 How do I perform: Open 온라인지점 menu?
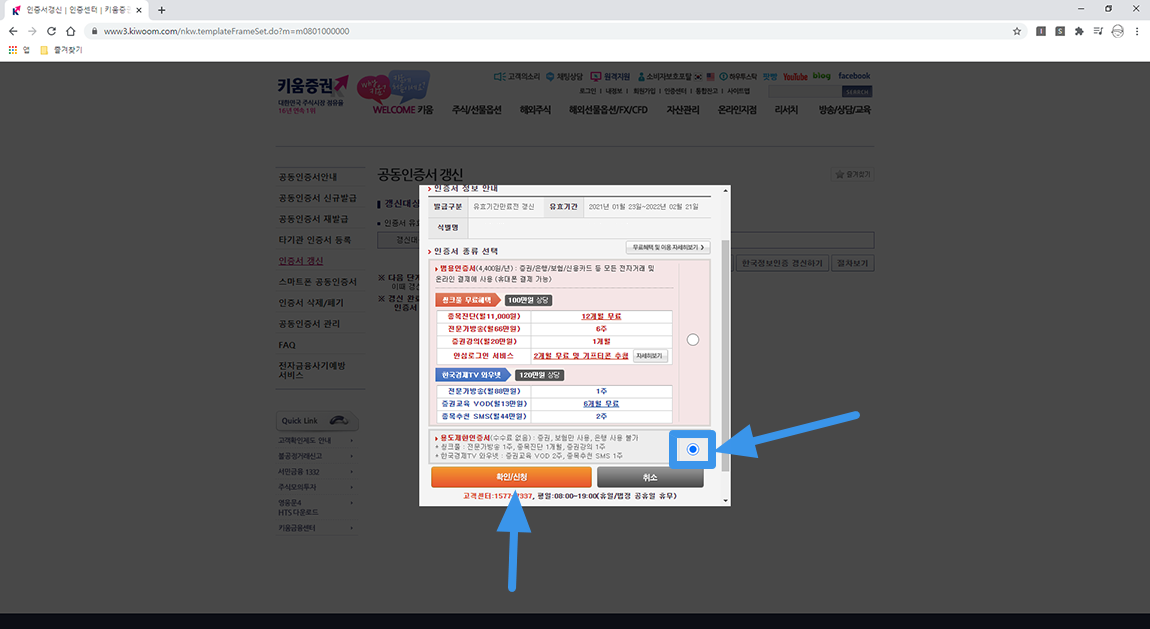[x=737, y=110]
